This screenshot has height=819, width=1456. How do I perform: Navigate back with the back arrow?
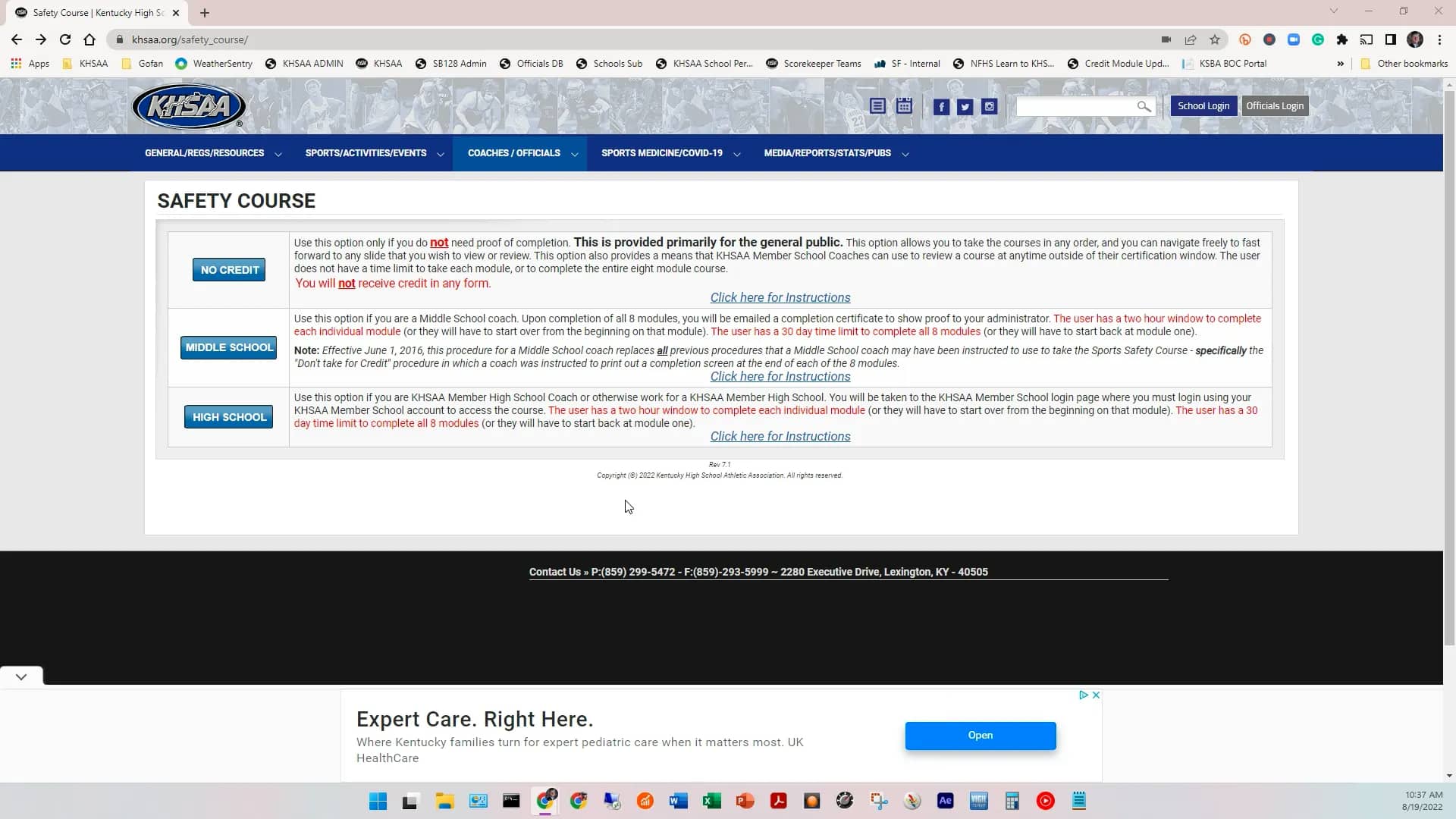tap(17, 39)
